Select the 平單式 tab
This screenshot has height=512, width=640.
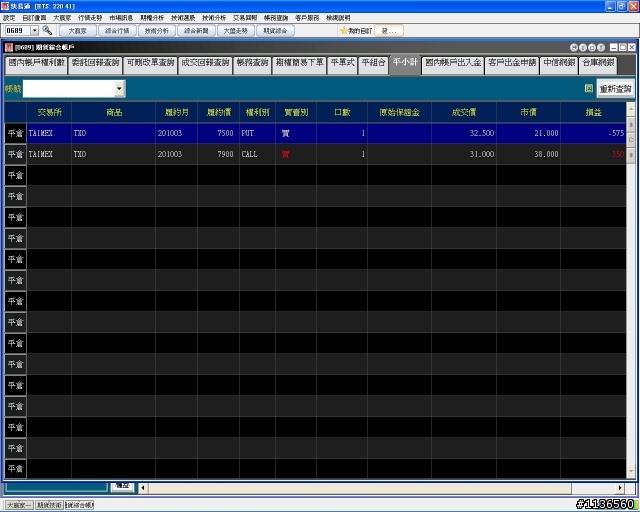342,65
